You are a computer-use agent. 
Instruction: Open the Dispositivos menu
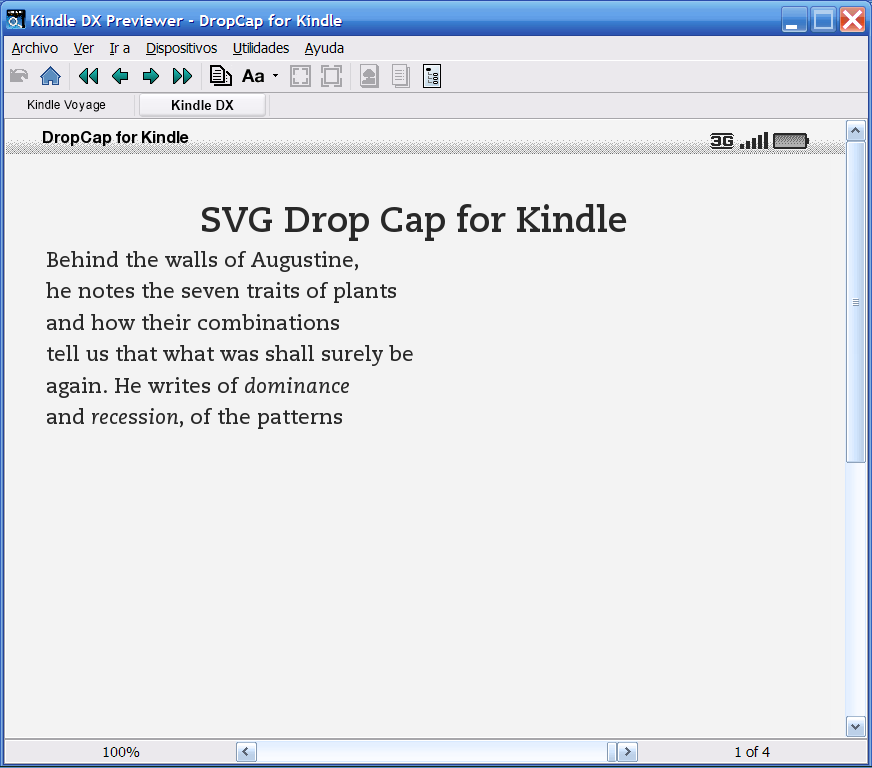pyautogui.click(x=181, y=48)
